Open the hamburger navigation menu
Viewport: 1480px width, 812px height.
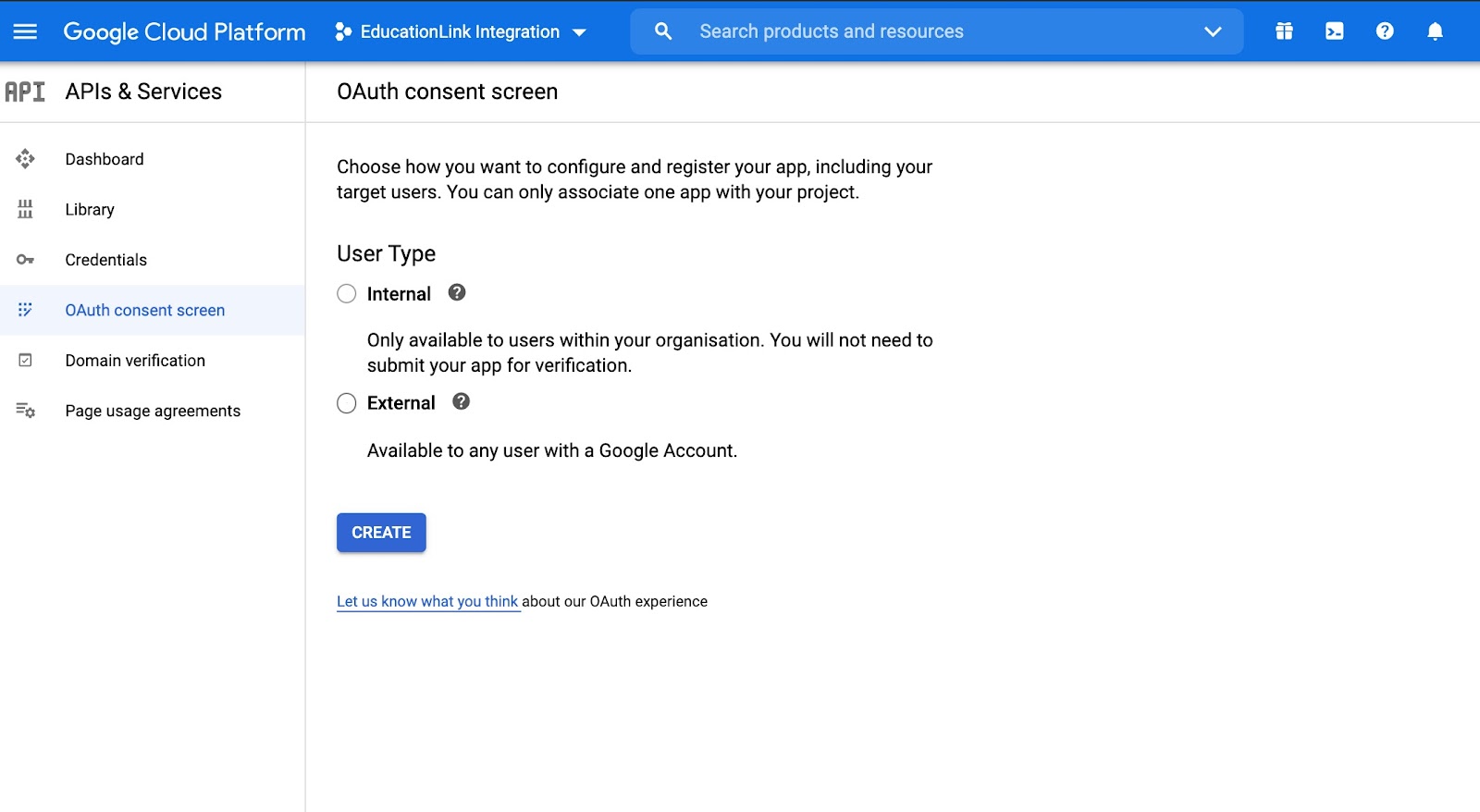pos(25,31)
